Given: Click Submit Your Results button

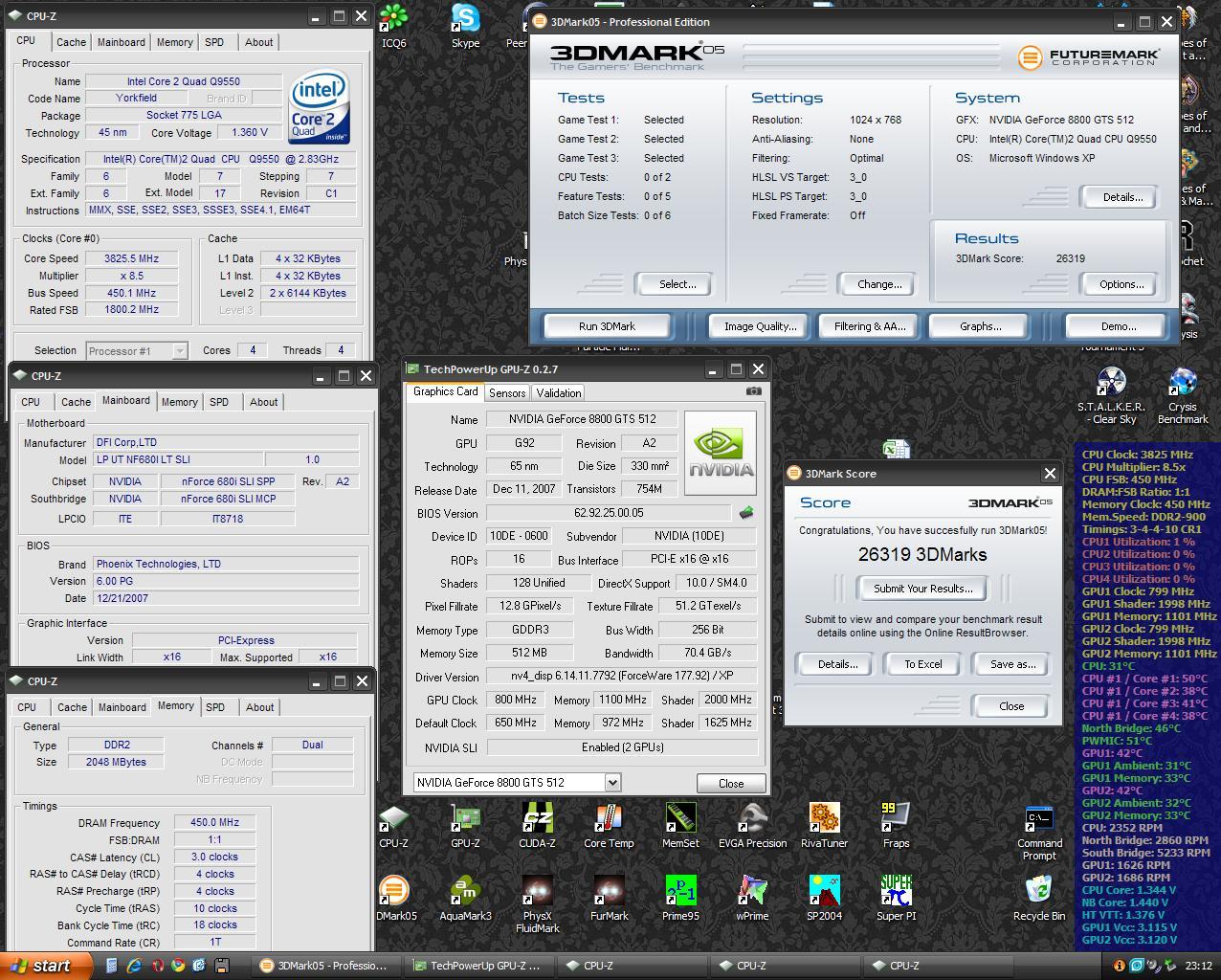Looking at the screenshot, I should [922, 589].
